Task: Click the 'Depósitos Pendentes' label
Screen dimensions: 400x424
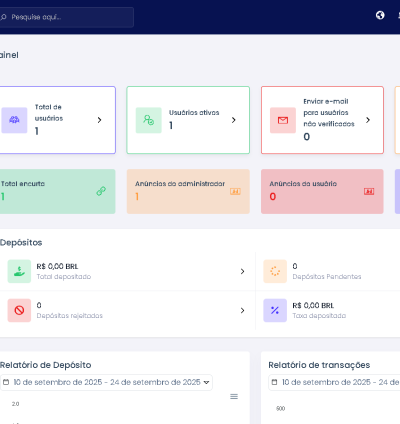Action: (327, 277)
